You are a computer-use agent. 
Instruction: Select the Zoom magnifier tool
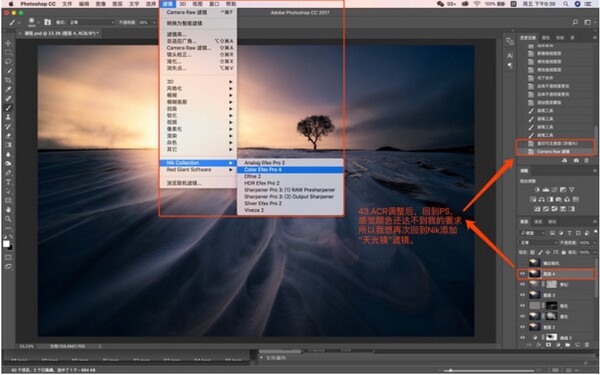[x=8, y=219]
